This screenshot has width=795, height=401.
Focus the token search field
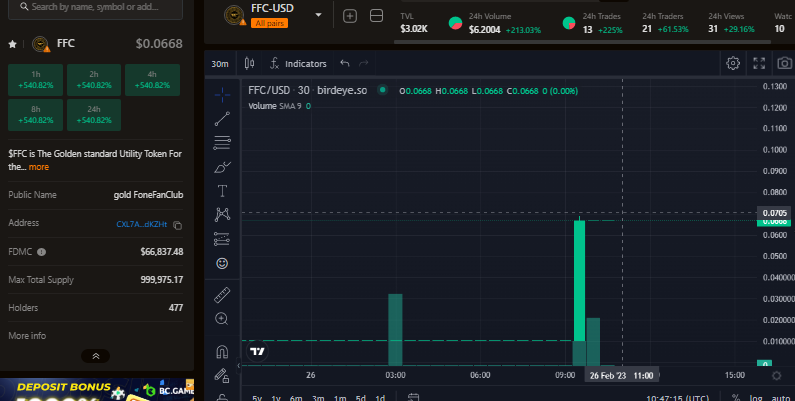tap(95, 7)
